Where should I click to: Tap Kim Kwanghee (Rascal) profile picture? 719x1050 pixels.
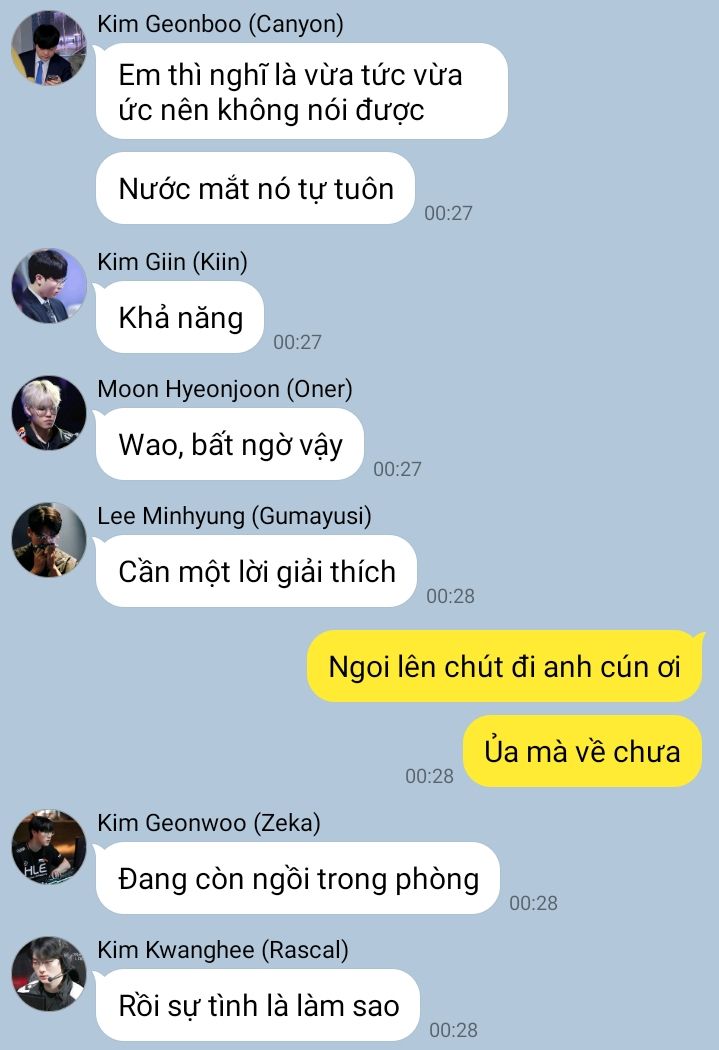(49, 974)
